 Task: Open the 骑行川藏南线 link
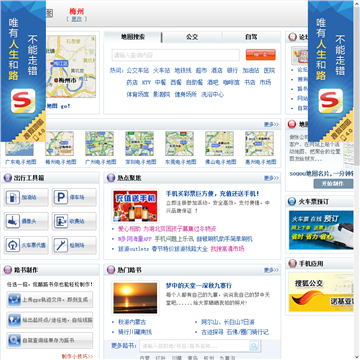(135, 332)
